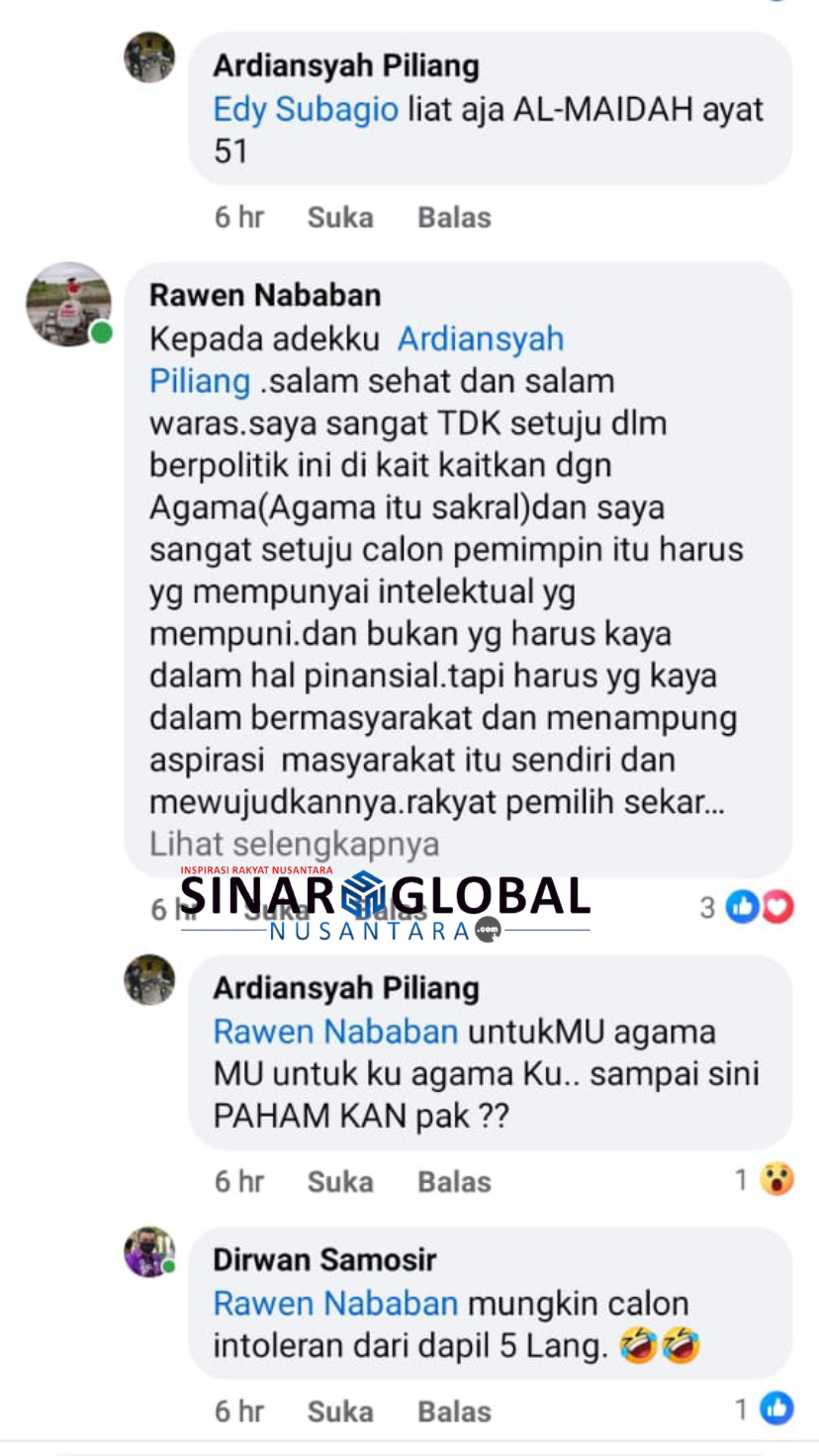Click the red heart reaction icon
The width and height of the screenshot is (819, 1456).
pyautogui.click(x=777, y=907)
